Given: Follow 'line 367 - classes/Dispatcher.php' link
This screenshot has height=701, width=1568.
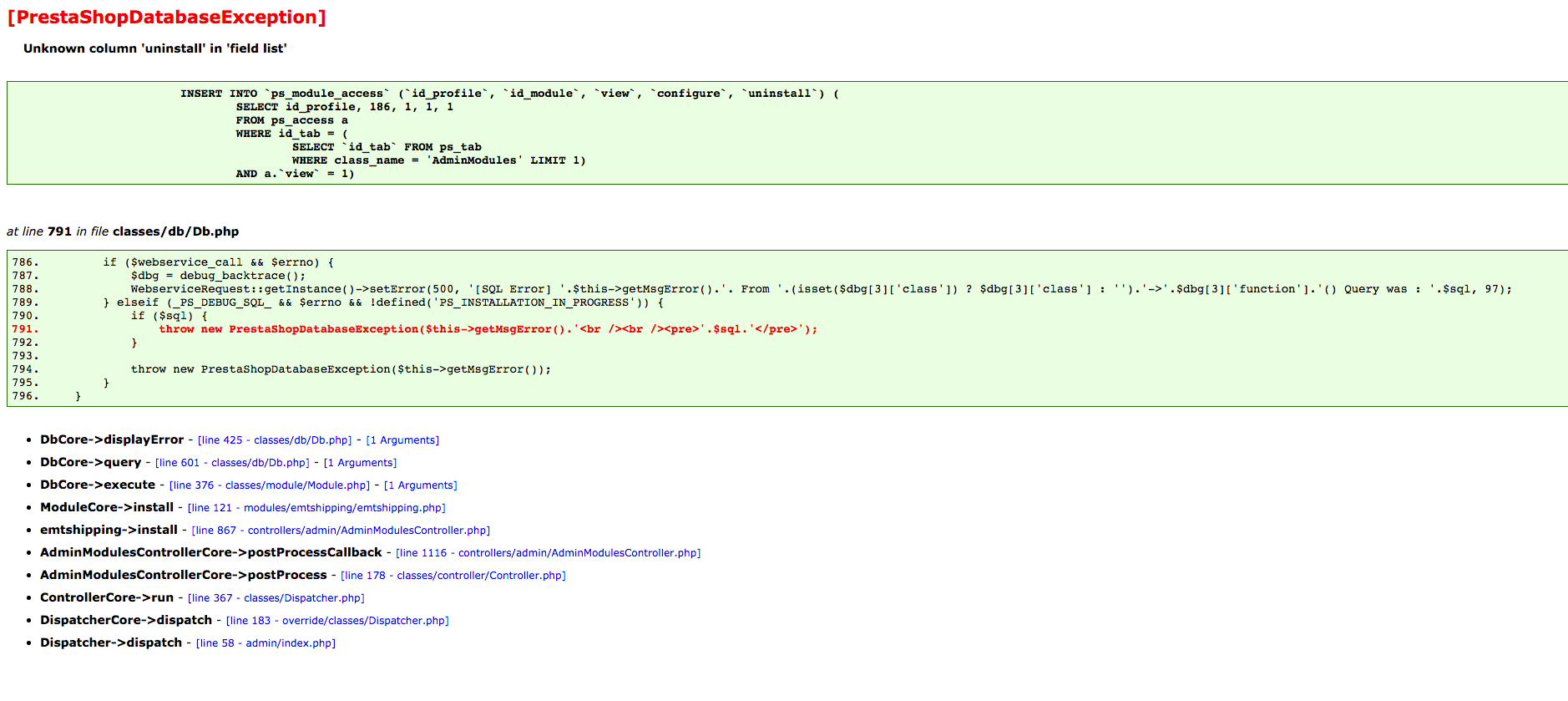Looking at the screenshot, I should [276, 598].
